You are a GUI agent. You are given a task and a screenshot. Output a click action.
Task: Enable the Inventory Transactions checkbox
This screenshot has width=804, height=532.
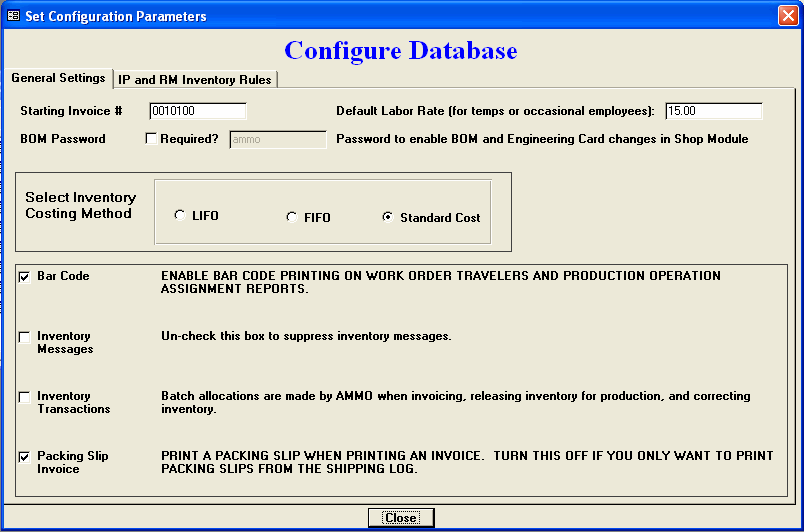pyautogui.click(x=24, y=398)
